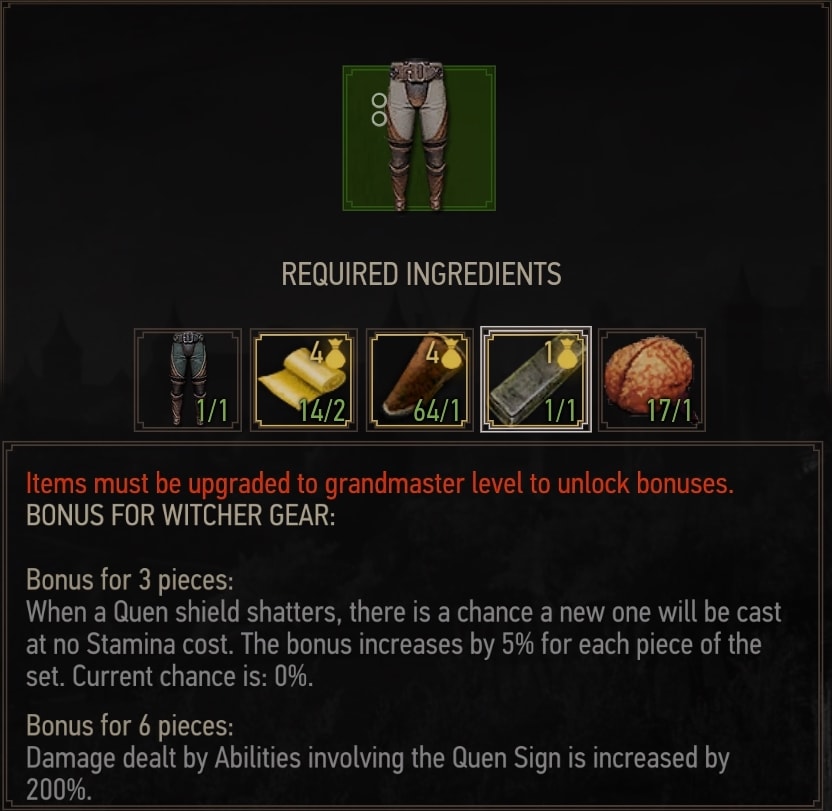This screenshot has width=832, height=811.
Task: Select the yellow silk roll ingredient
Action: [x=304, y=379]
